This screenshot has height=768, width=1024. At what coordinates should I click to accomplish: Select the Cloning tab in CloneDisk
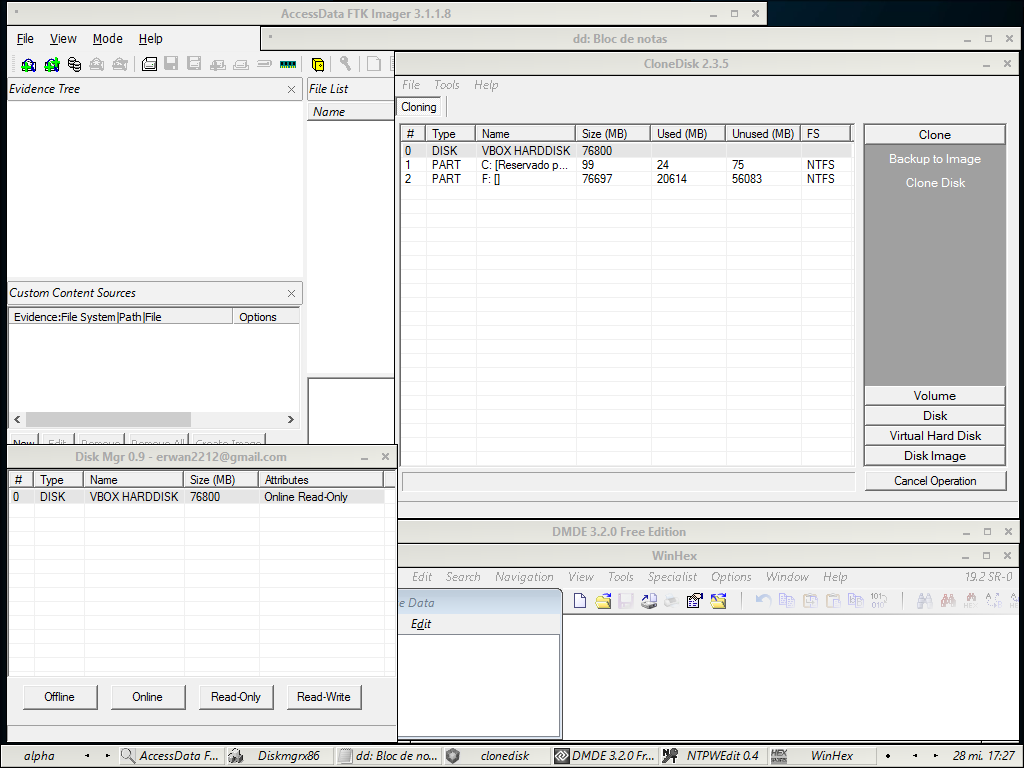click(x=419, y=107)
